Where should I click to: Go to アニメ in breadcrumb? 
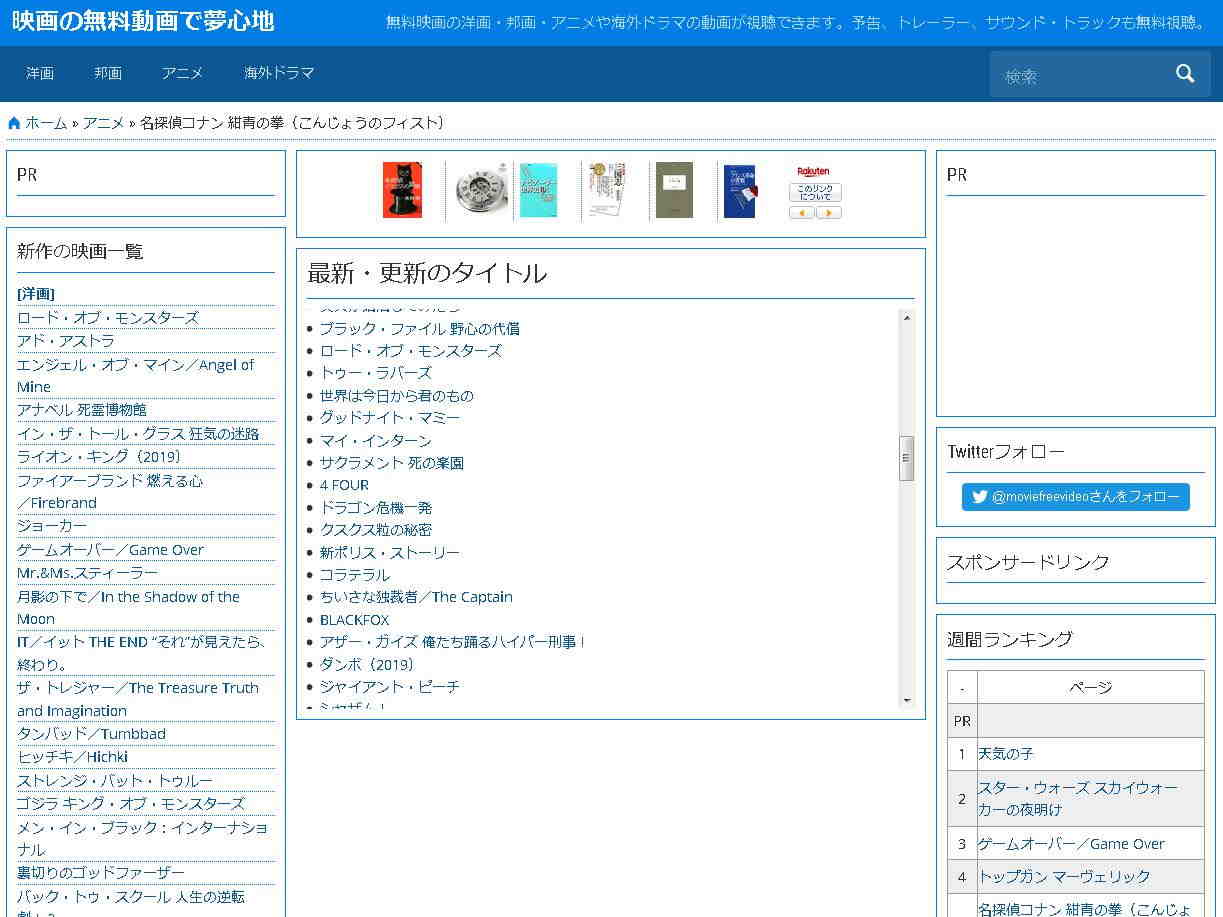(x=104, y=123)
